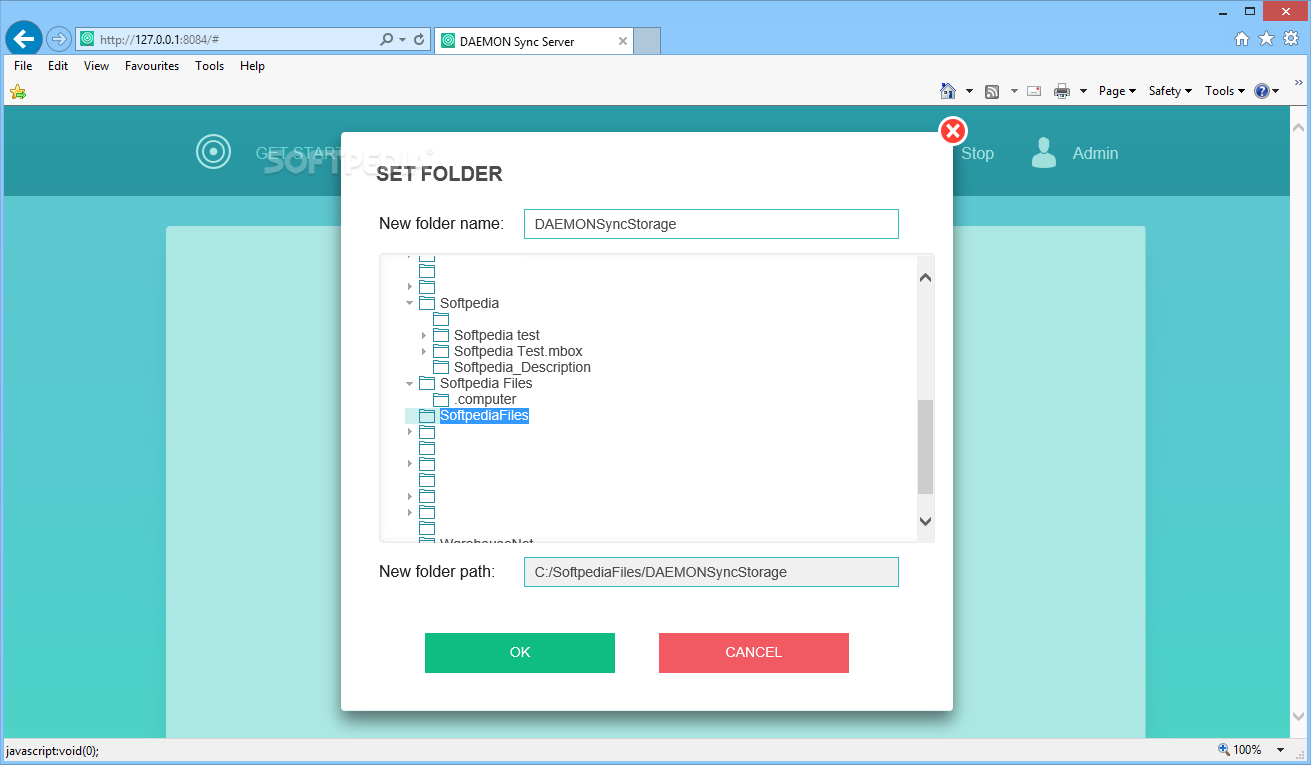Expand the Softpedia Test.mbox folder

point(424,351)
